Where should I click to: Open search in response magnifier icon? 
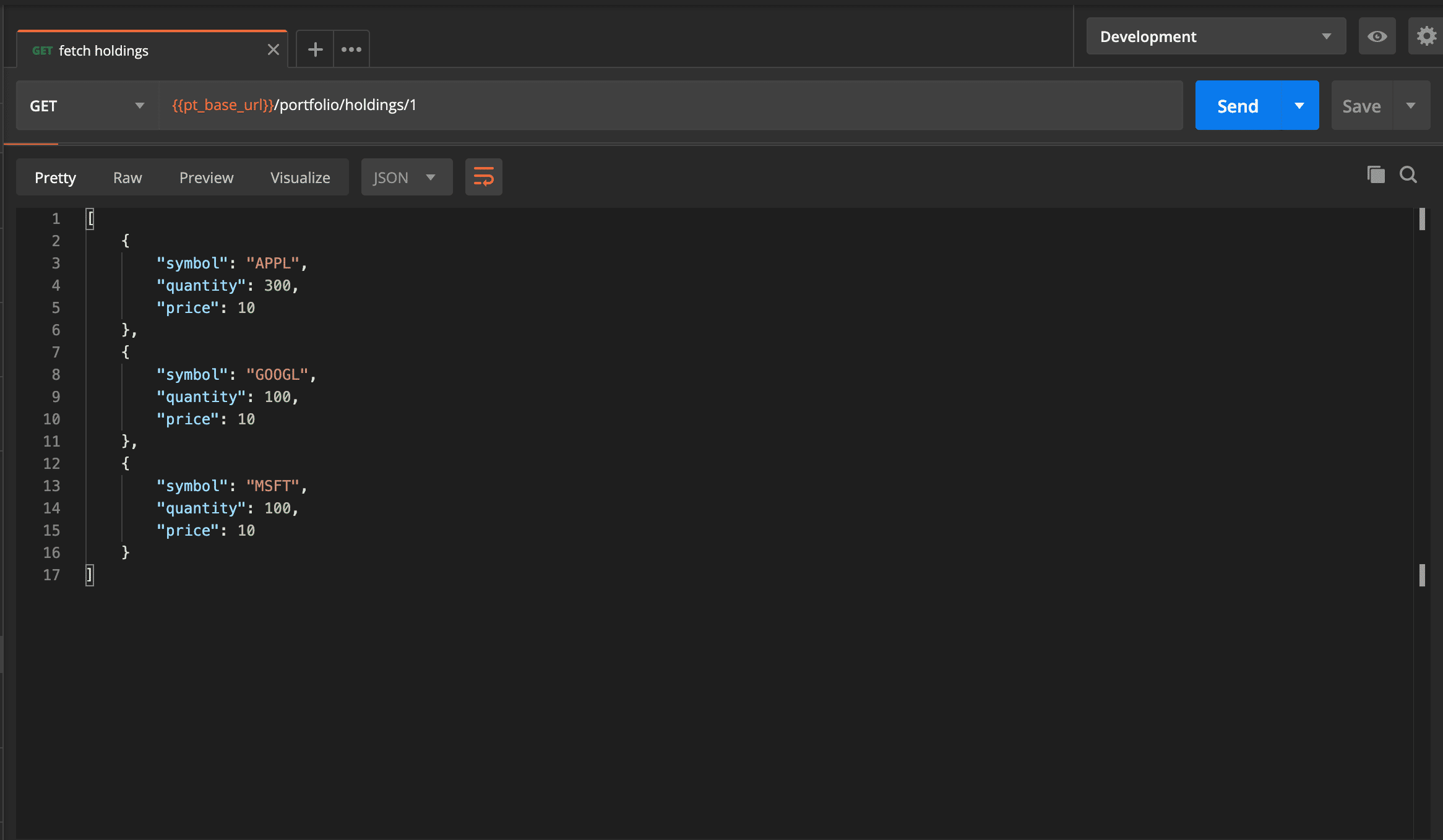click(1408, 175)
